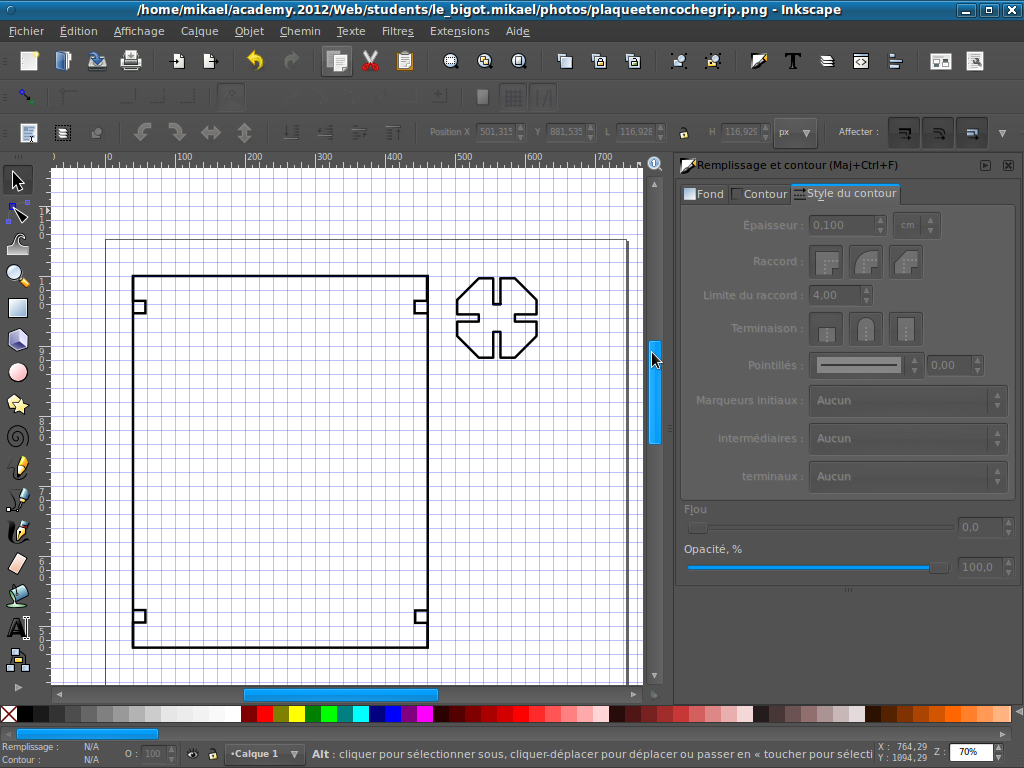Toggle current layer visibility eye
1024x768 pixels.
coord(192,753)
